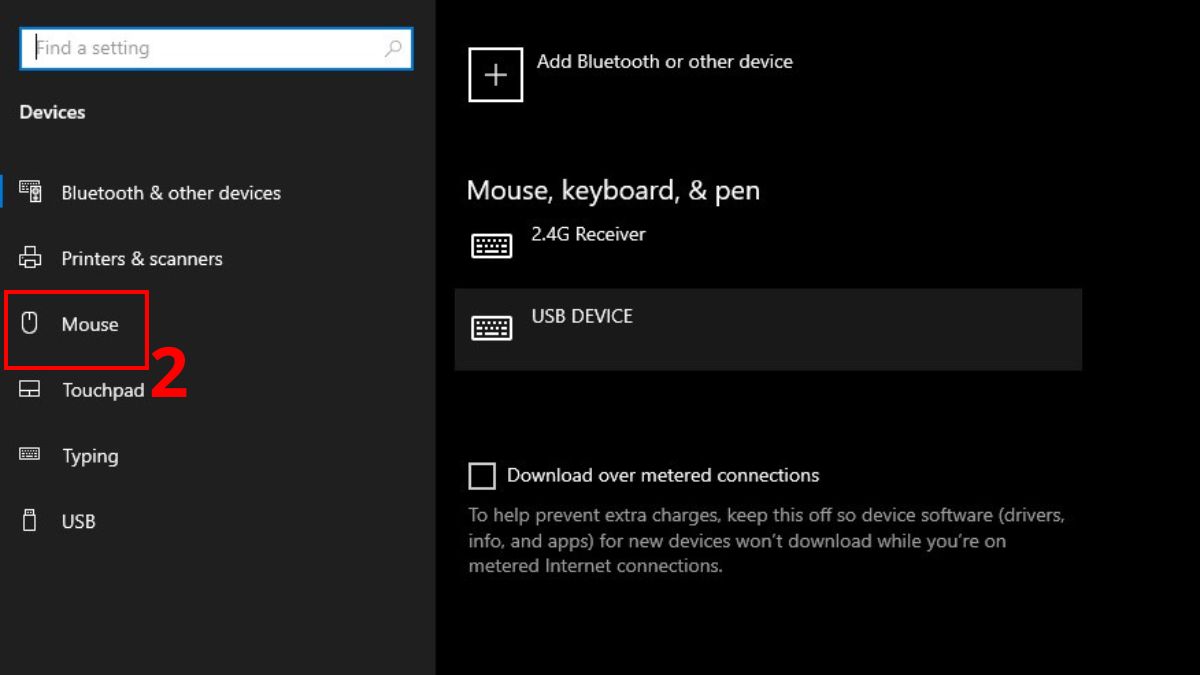Click the search magnifier icon
Screen dimensions: 1200x675
(x=393, y=48)
